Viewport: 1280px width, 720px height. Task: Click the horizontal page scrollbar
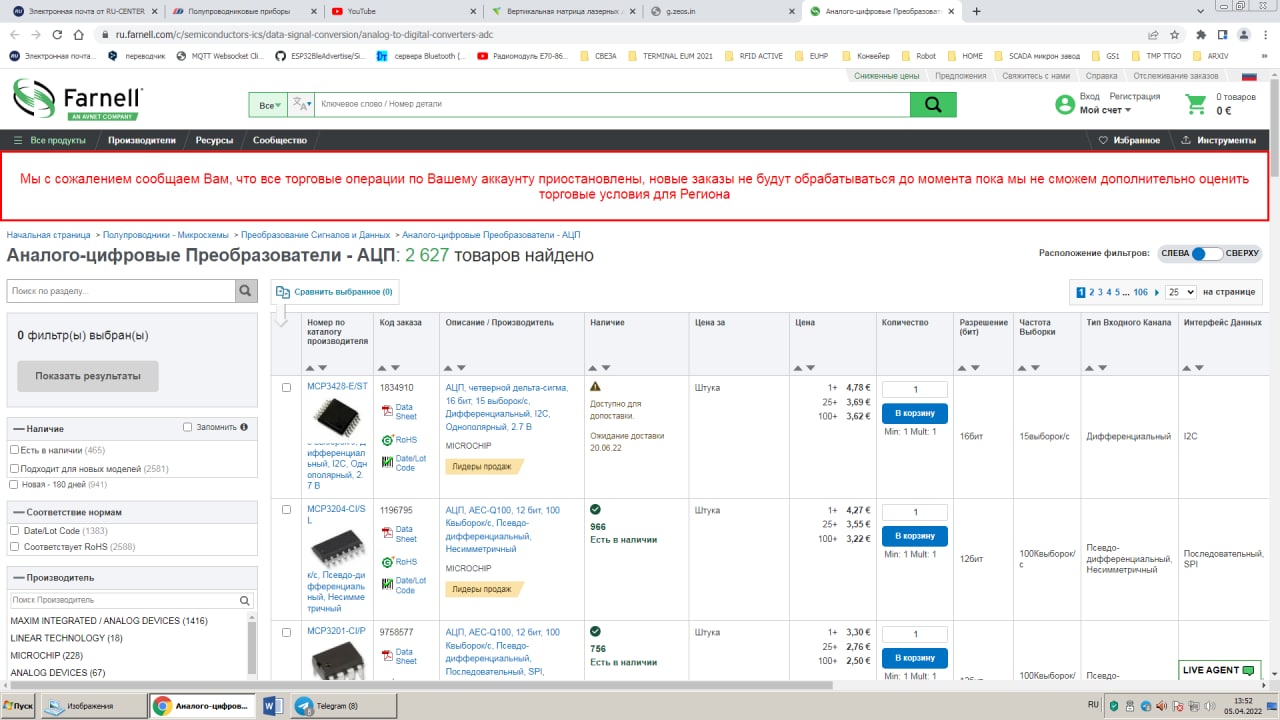pos(420,685)
